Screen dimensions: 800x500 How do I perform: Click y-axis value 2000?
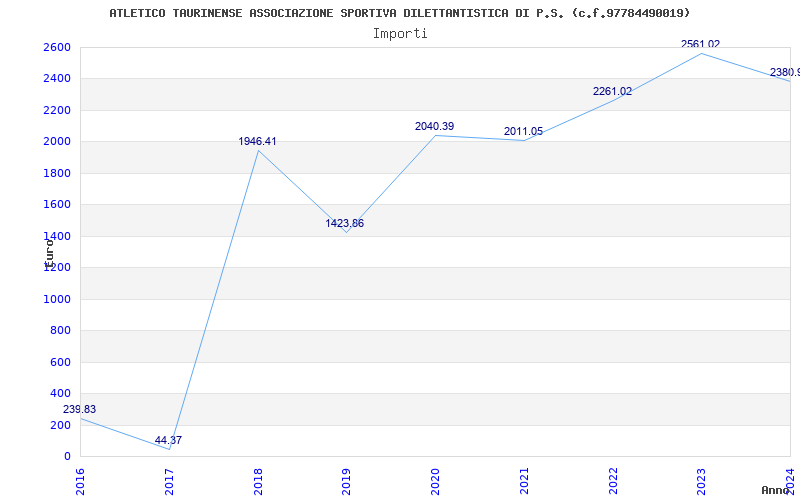click(x=58, y=142)
